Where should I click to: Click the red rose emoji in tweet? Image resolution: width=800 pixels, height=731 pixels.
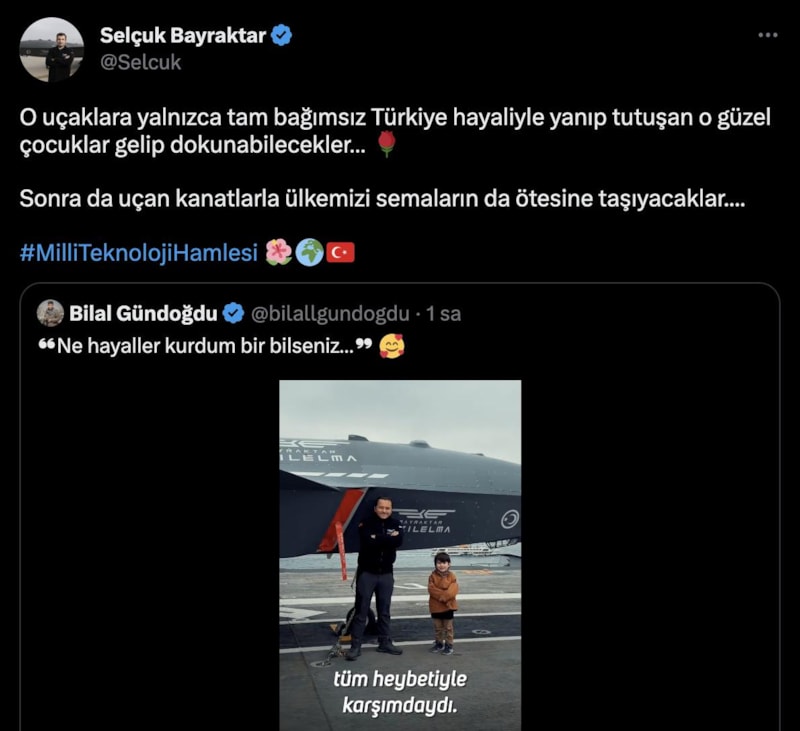pos(387,144)
